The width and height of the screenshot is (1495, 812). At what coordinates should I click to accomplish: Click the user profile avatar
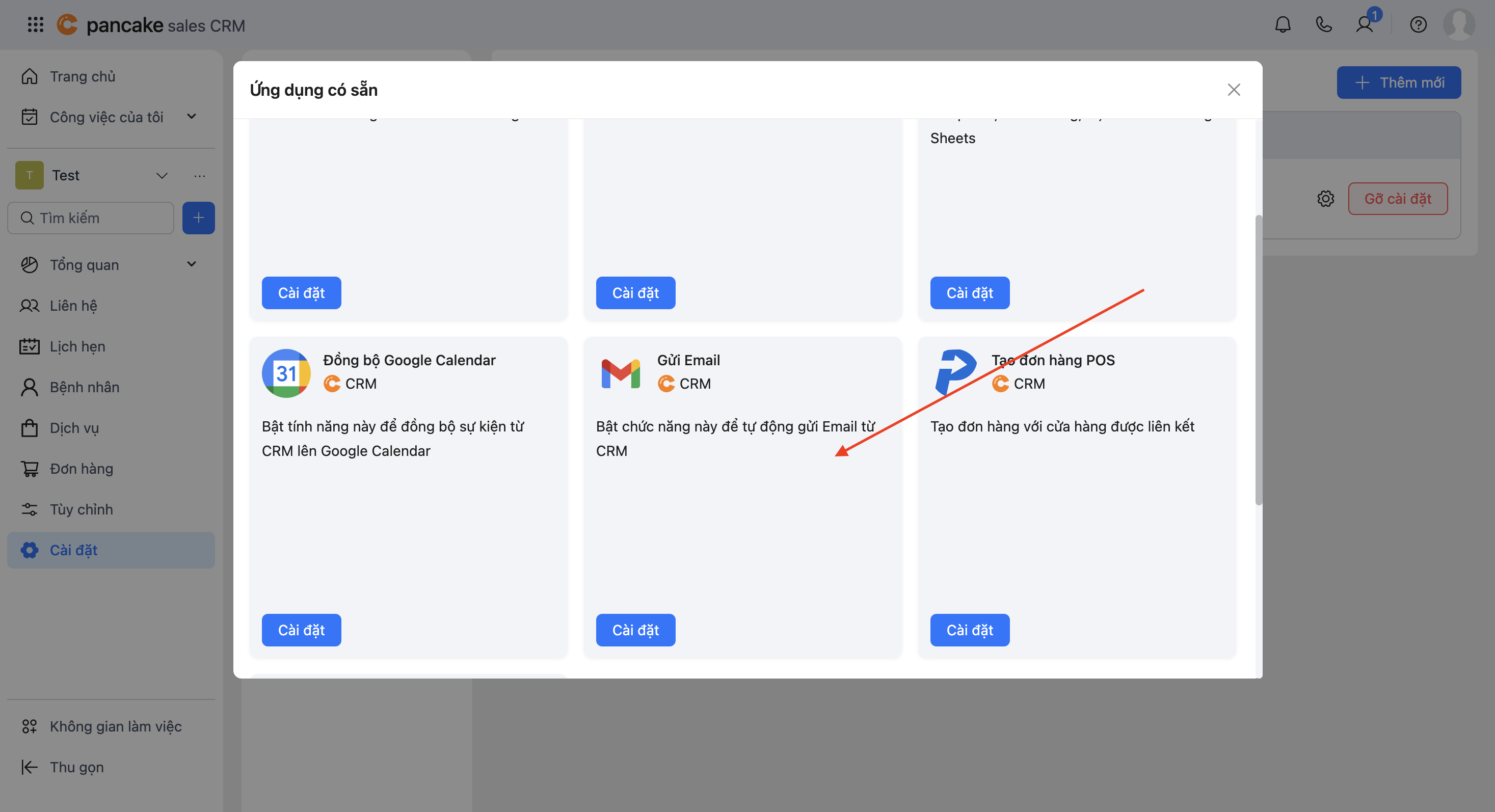coord(1458,25)
